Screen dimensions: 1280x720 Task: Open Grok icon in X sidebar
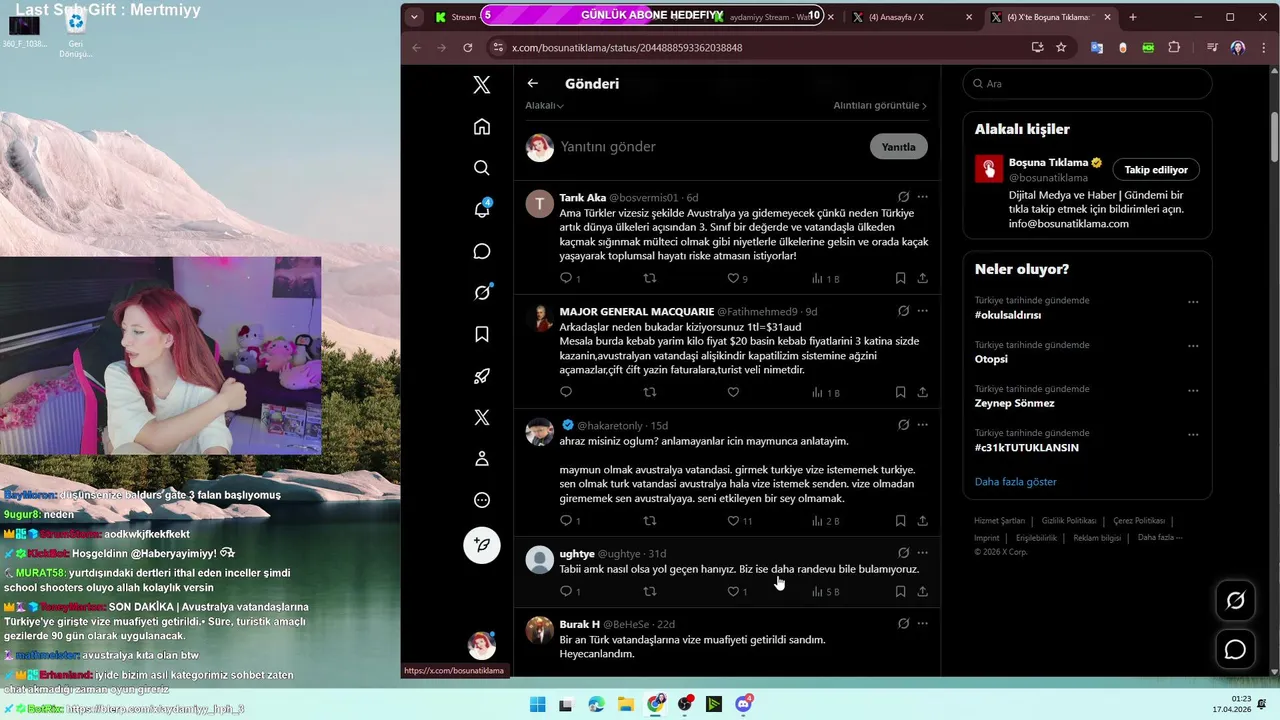point(482,292)
